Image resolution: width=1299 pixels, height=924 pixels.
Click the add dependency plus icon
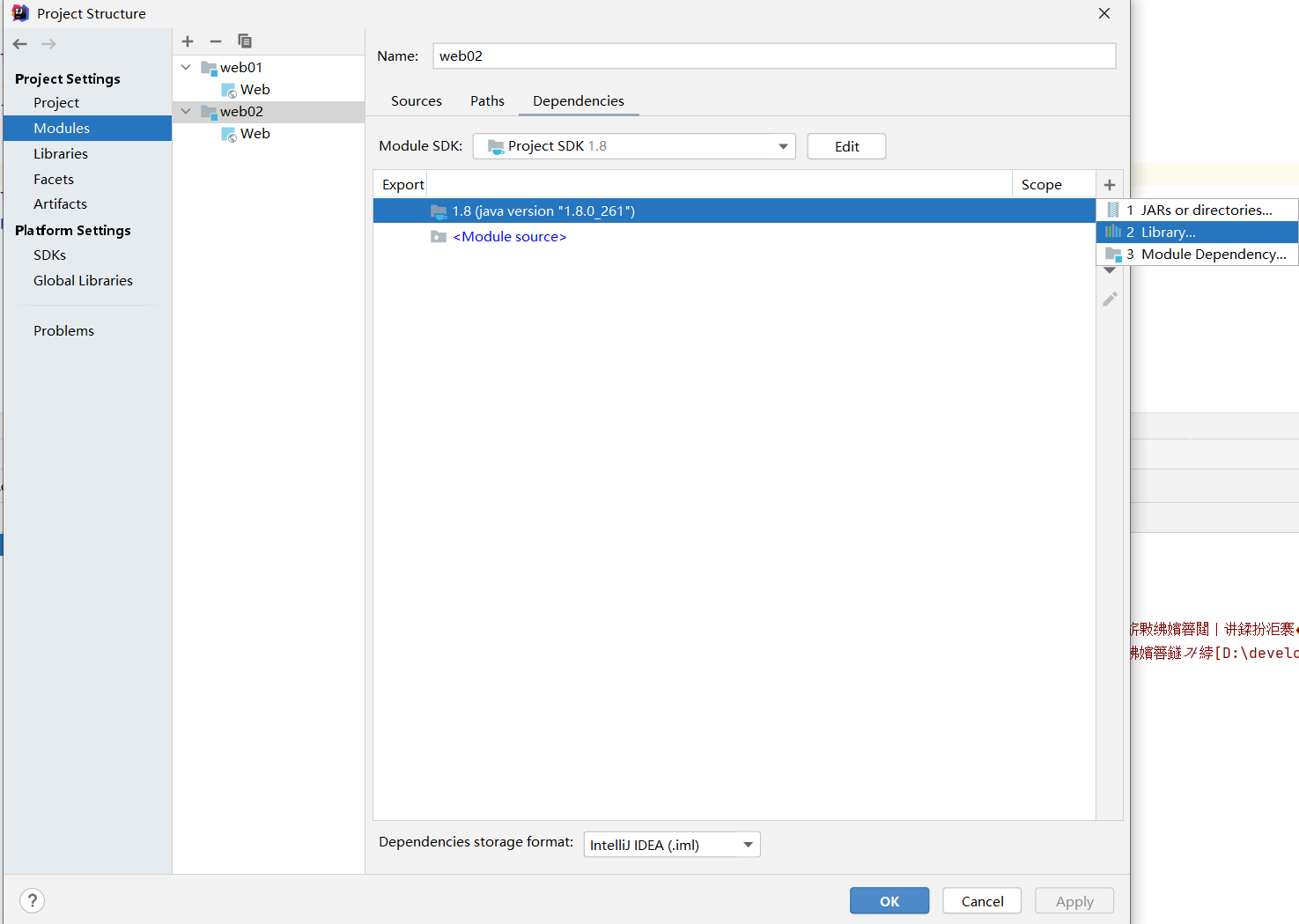pyautogui.click(x=1110, y=185)
